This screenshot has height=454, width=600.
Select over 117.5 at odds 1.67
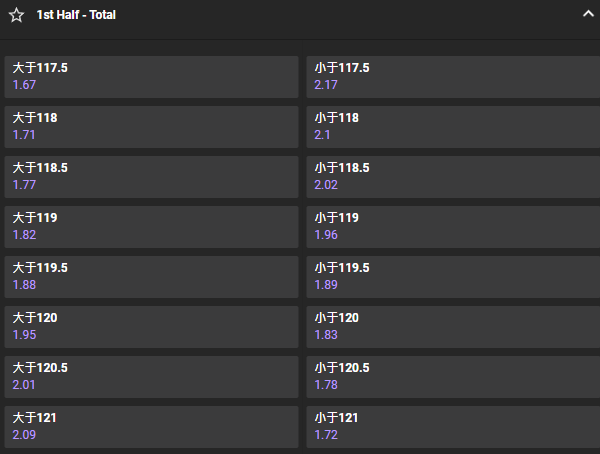click(151, 77)
